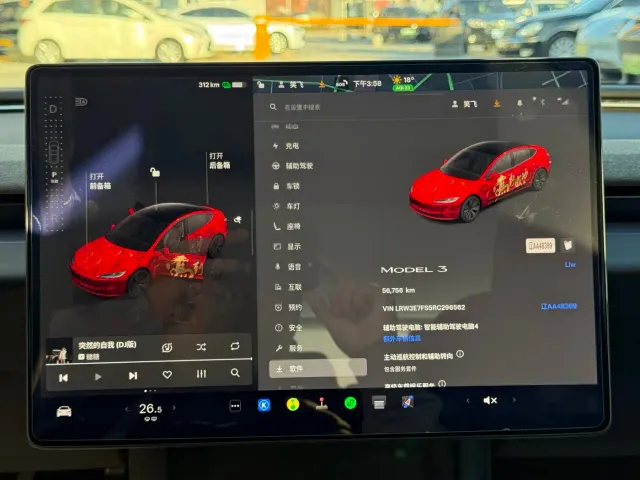Tap the unlock padlock above car
This screenshot has width=640, height=480.
coord(155,172)
